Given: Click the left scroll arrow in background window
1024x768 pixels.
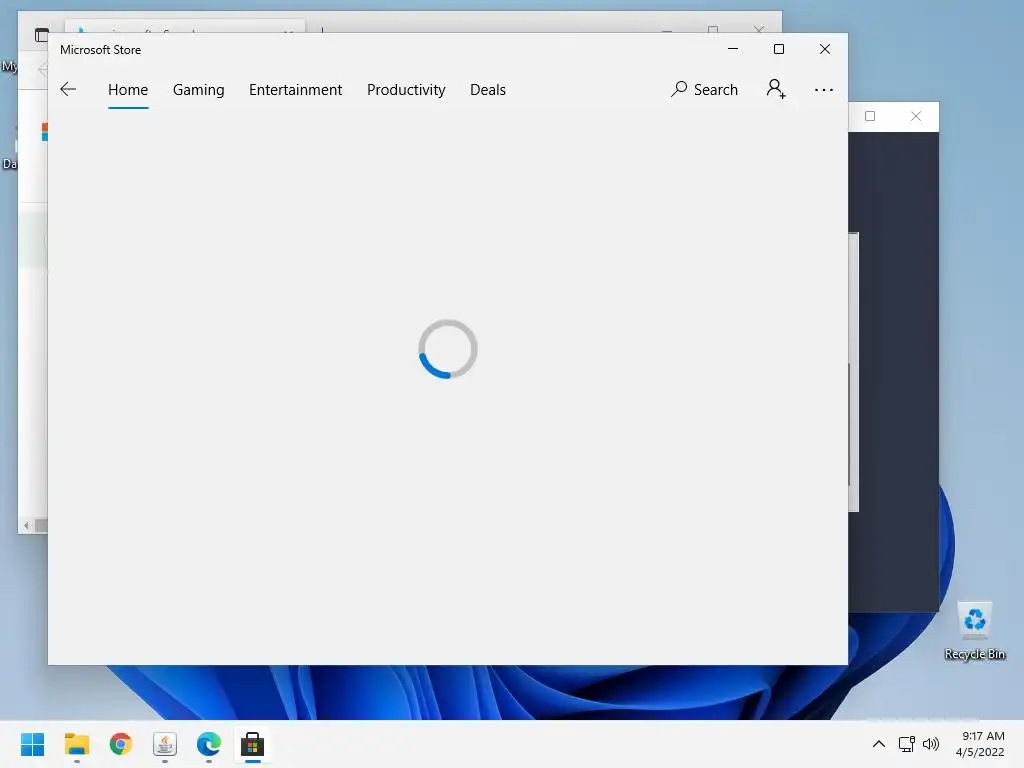Looking at the screenshot, I should point(26,525).
